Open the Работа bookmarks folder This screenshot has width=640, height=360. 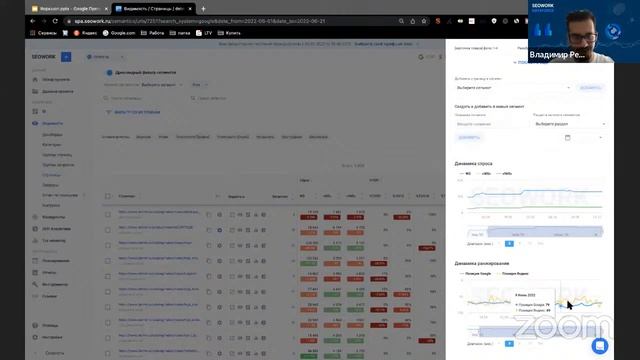pos(152,33)
